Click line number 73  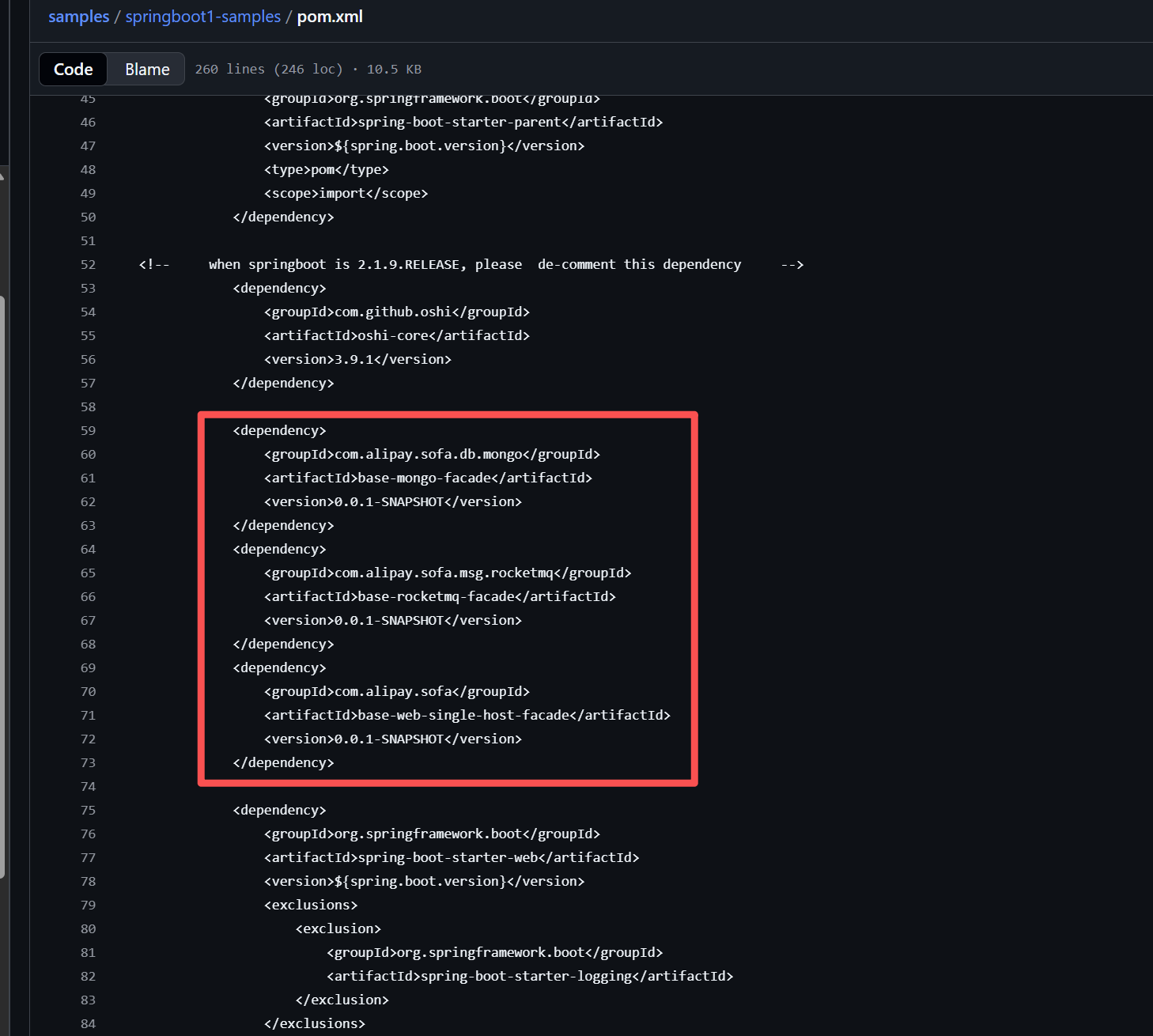pyautogui.click(x=88, y=763)
